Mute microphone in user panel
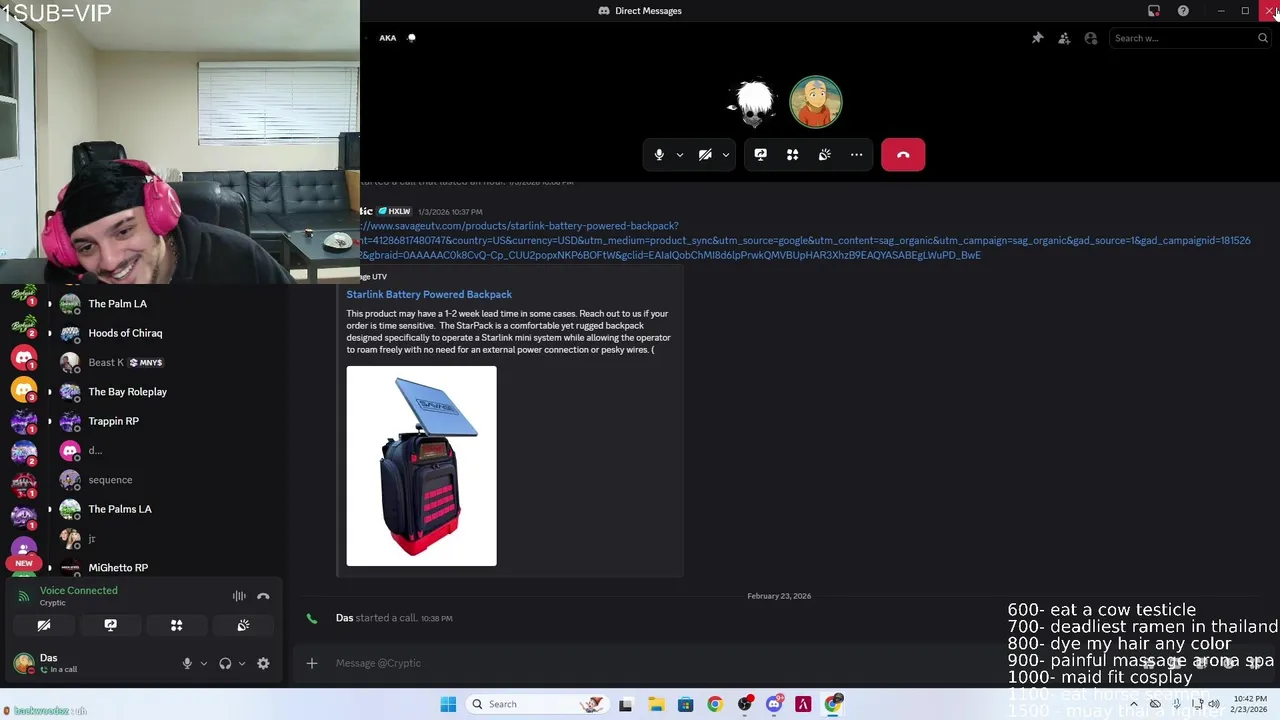 click(187, 663)
